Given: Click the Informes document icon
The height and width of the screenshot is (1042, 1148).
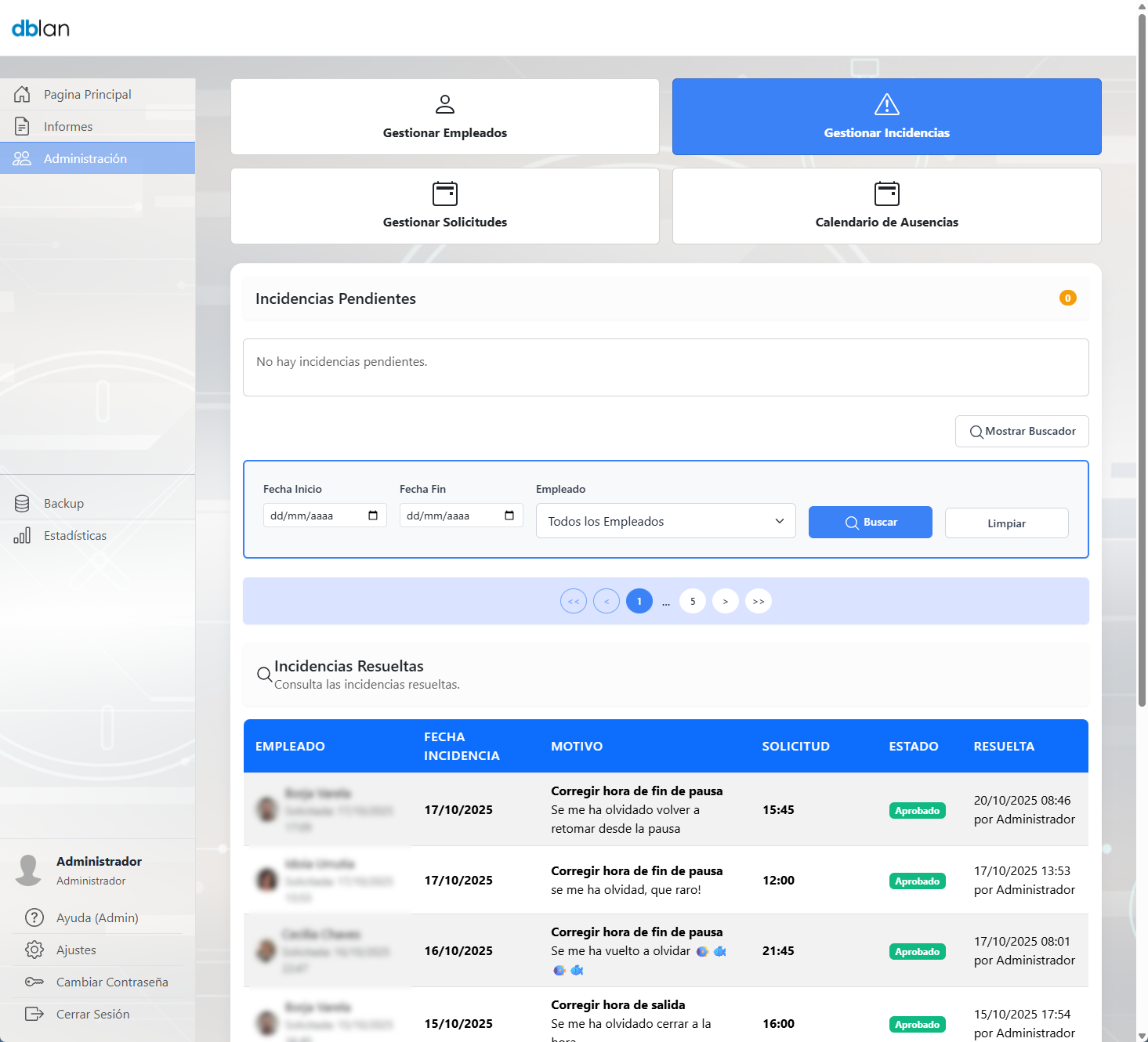Looking at the screenshot, I should click(22, 126).
